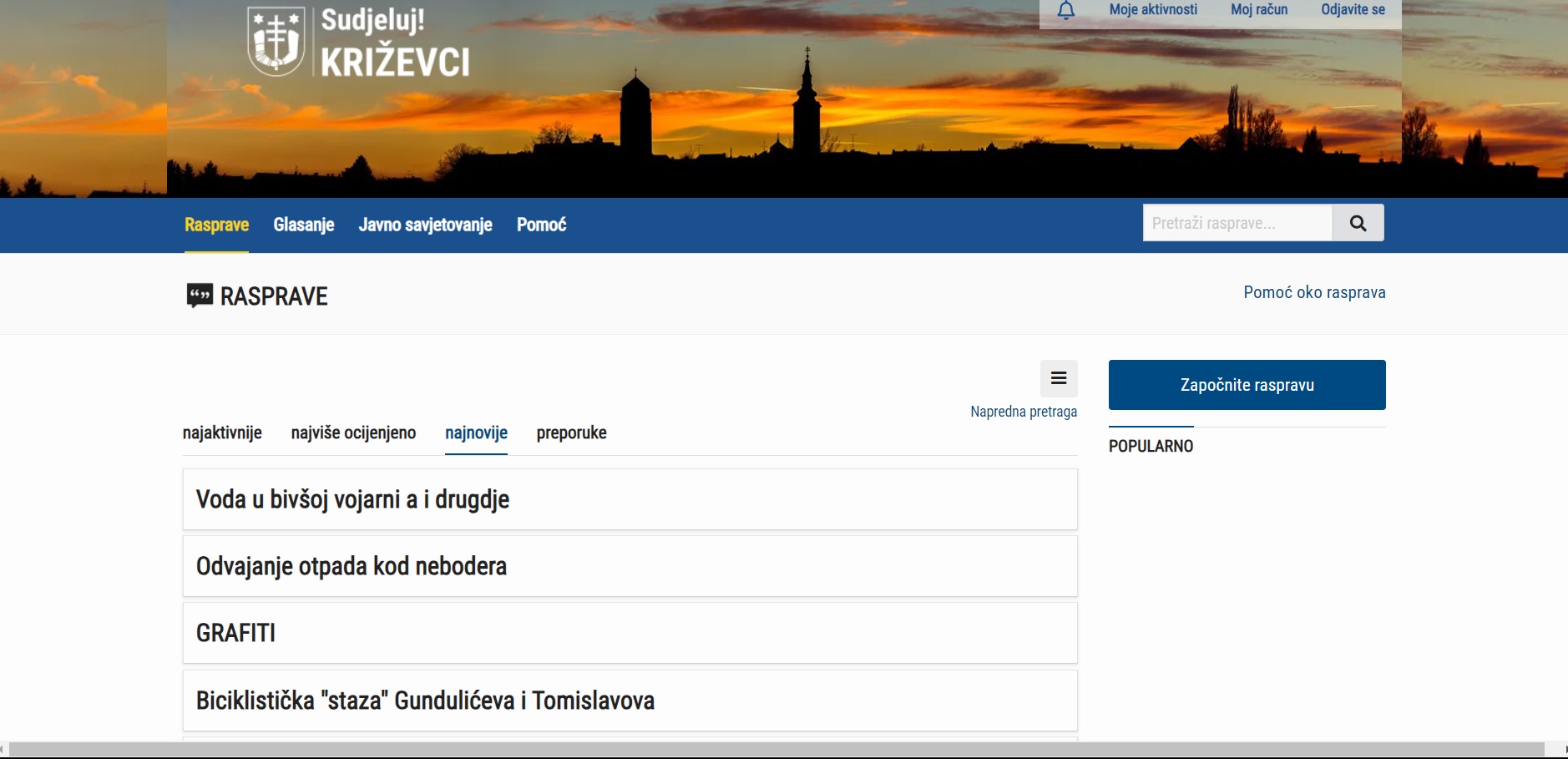Switch to the Glasanje section

303,225
